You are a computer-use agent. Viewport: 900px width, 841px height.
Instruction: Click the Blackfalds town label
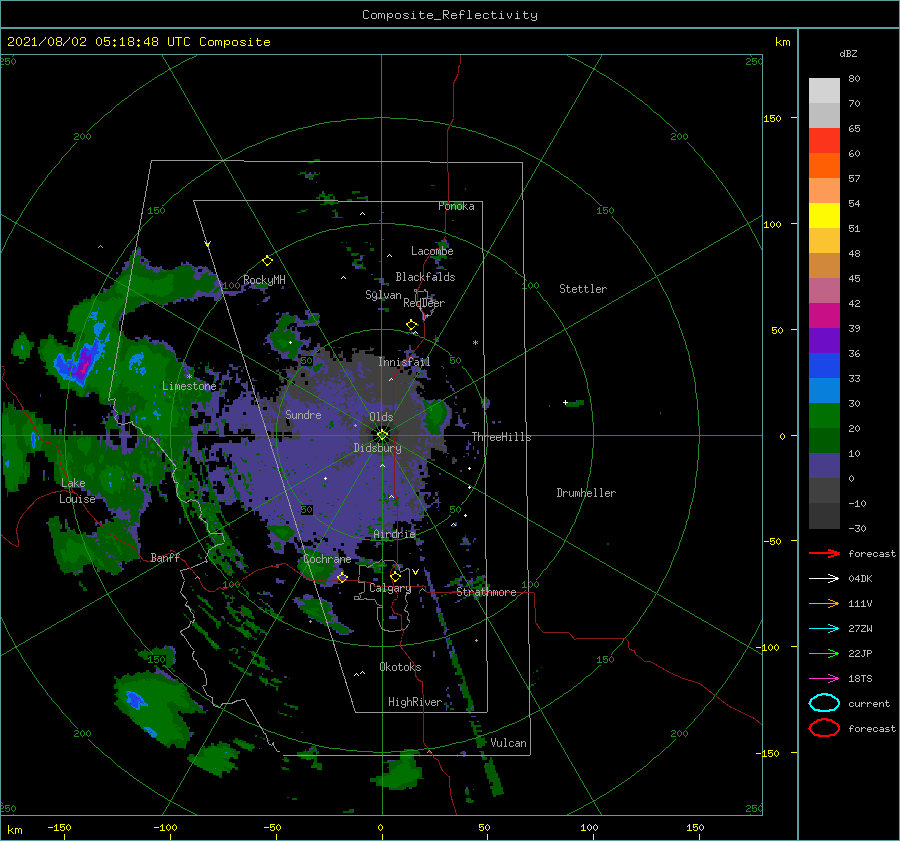pos(425,277)
